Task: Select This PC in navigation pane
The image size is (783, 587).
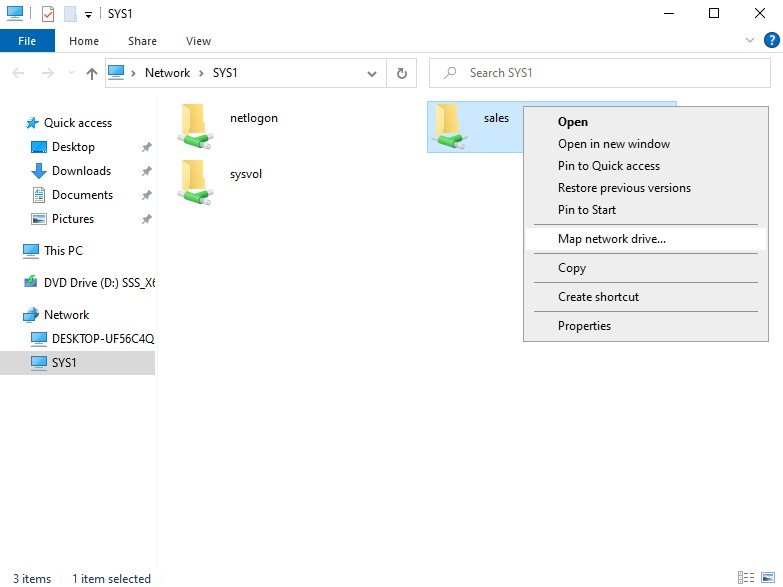Action: [x=63, y=251]
